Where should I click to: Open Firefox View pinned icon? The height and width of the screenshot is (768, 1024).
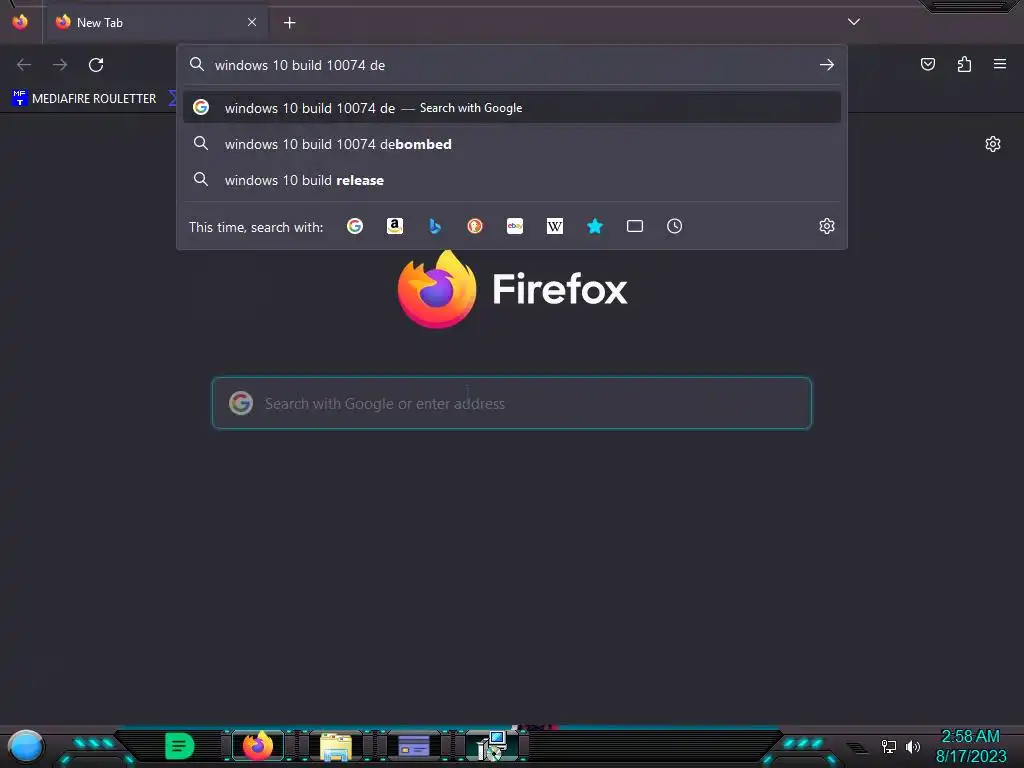pyautogui.click(x=20, y=22)
